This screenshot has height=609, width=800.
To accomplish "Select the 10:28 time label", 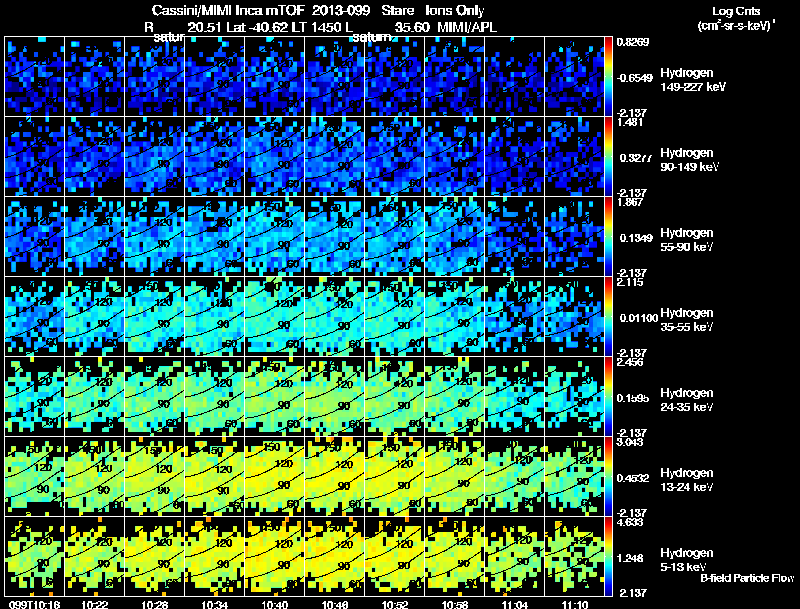I will pos(155,604).
